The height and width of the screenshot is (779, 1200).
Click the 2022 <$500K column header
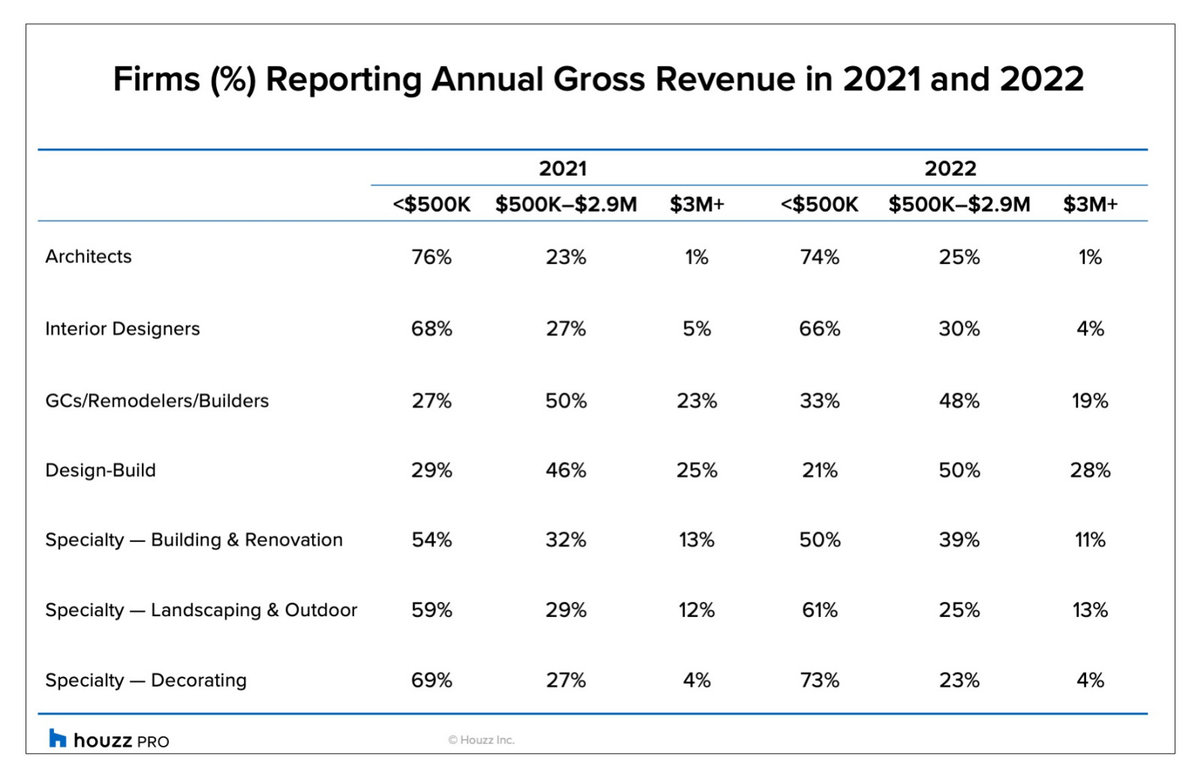coord(819,204)
